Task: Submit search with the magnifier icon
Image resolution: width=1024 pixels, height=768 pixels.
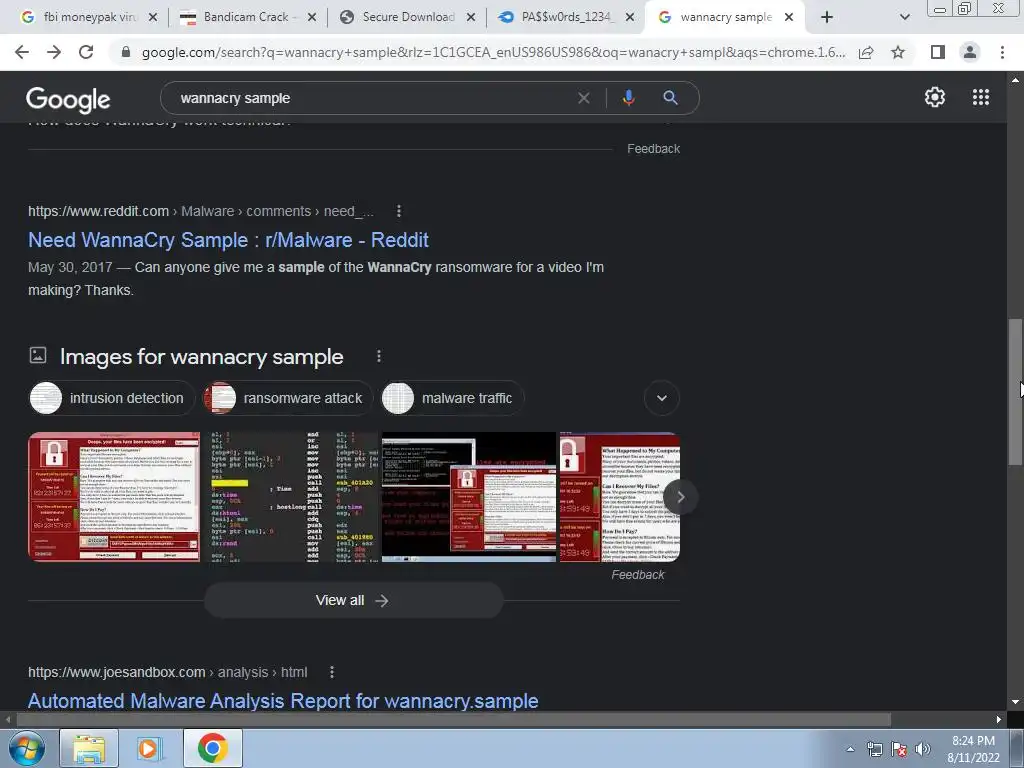Action: click(x=670, y=98)
